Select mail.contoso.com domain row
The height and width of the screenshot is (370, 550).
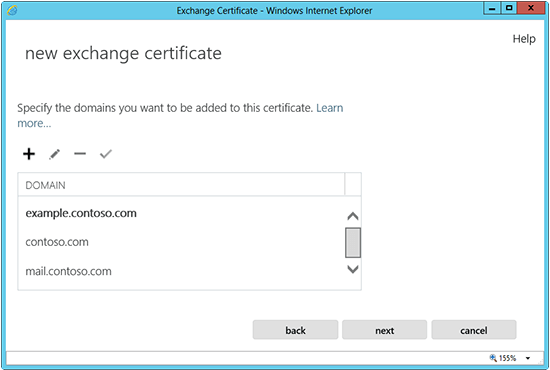(x=181, y=271)
